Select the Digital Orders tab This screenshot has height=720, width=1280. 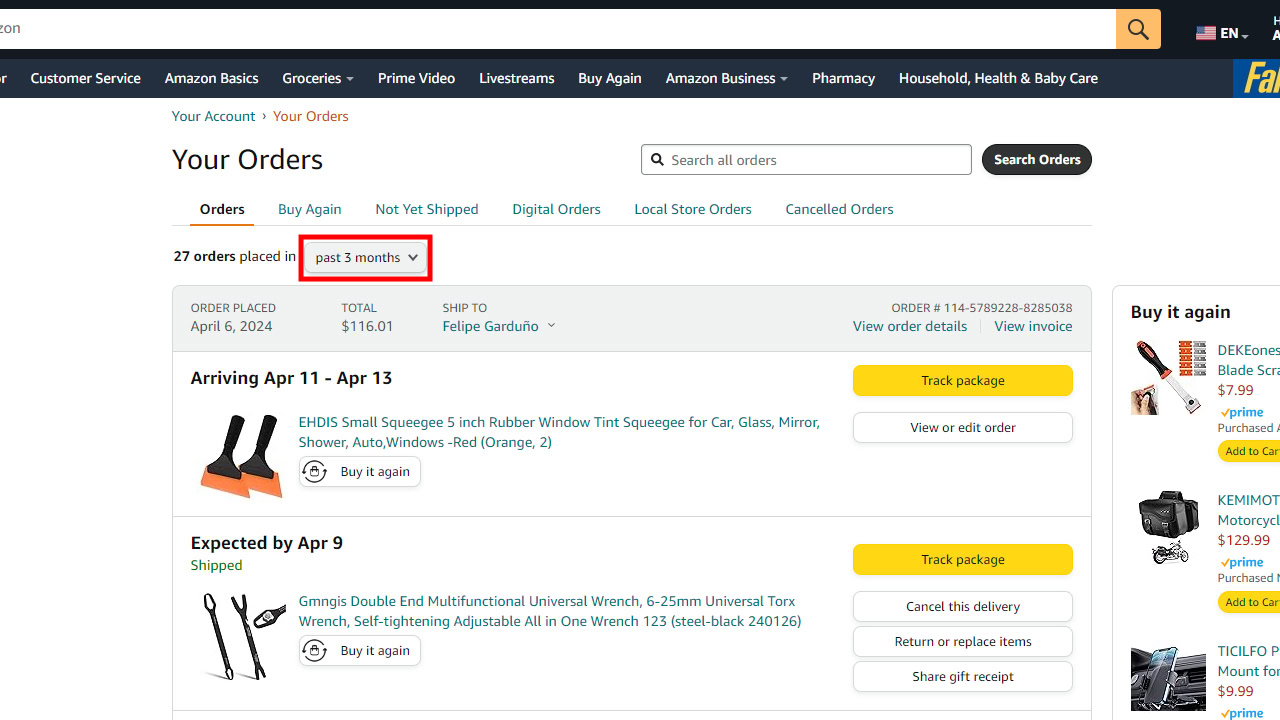coord(556,209)
